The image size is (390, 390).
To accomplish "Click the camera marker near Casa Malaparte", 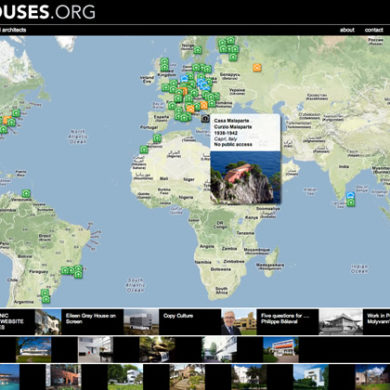I will click(205, 119).
